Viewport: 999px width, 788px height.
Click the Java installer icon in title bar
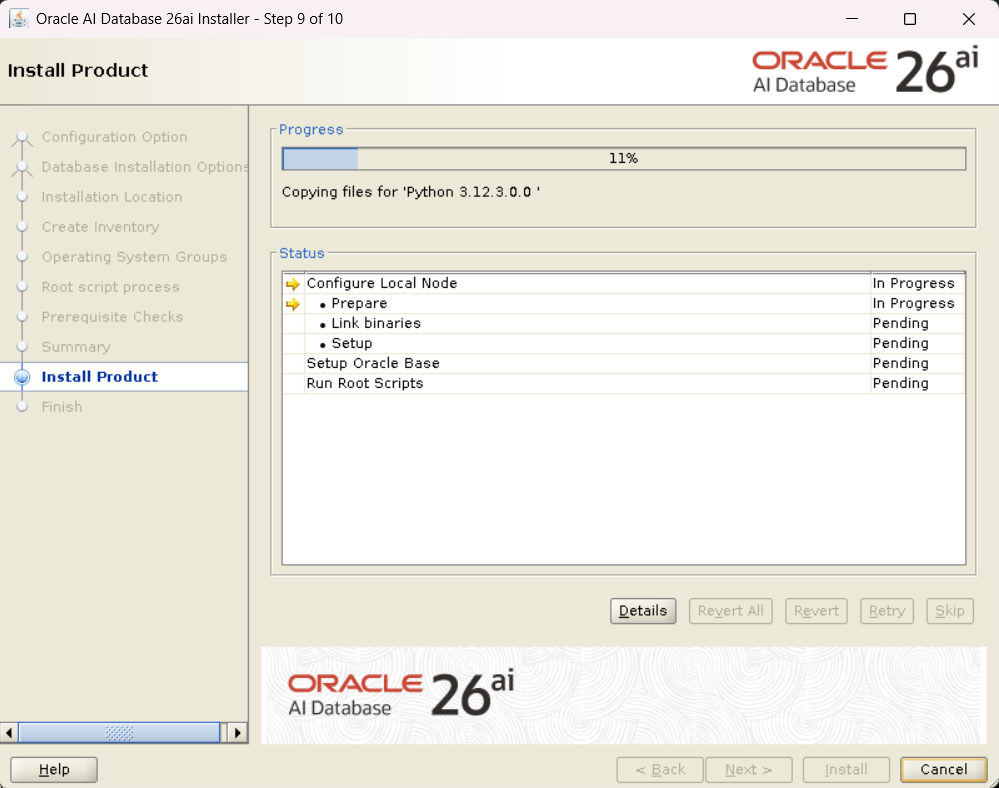click(18, 19)
